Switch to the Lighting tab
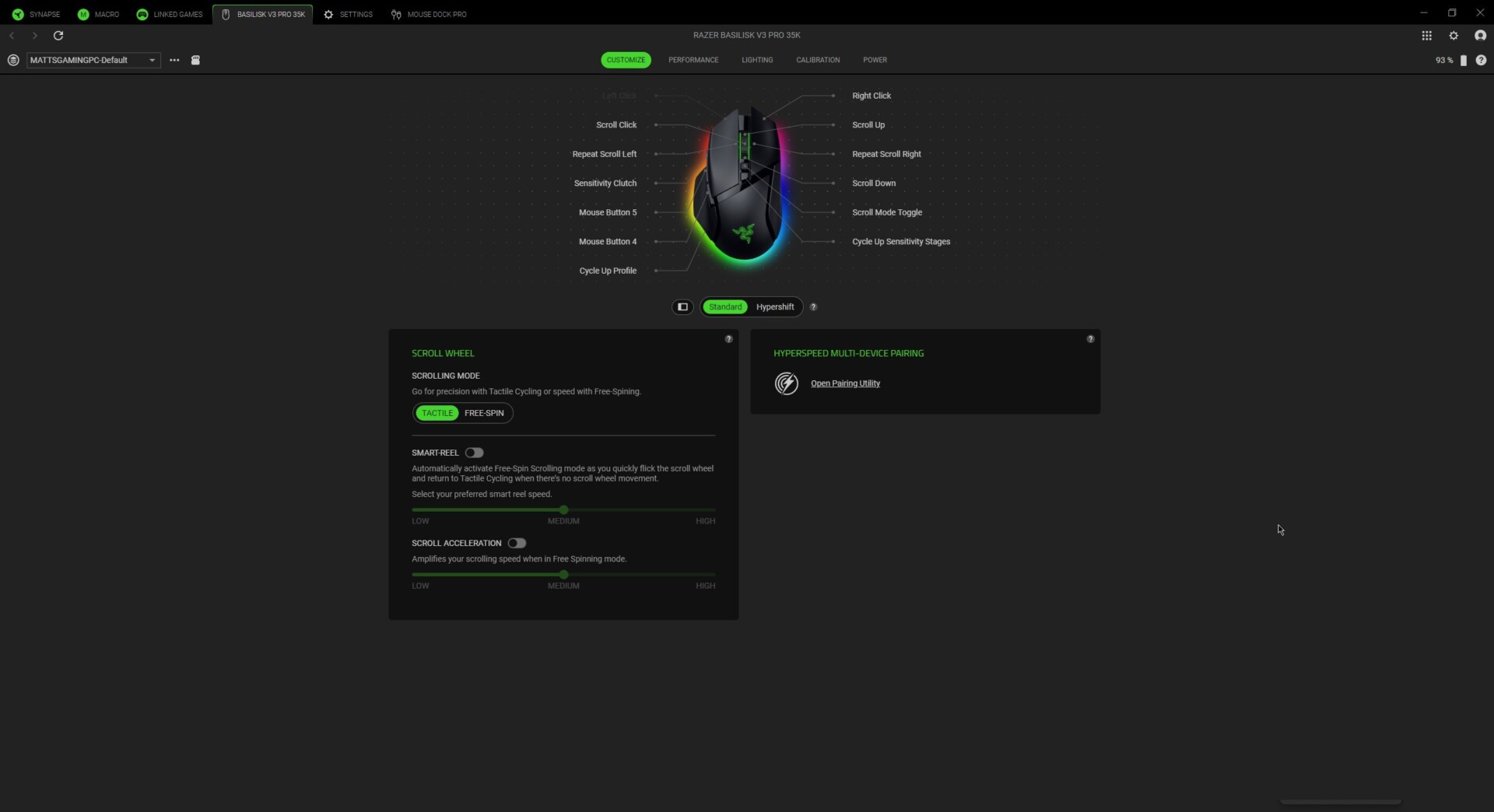 757,60
